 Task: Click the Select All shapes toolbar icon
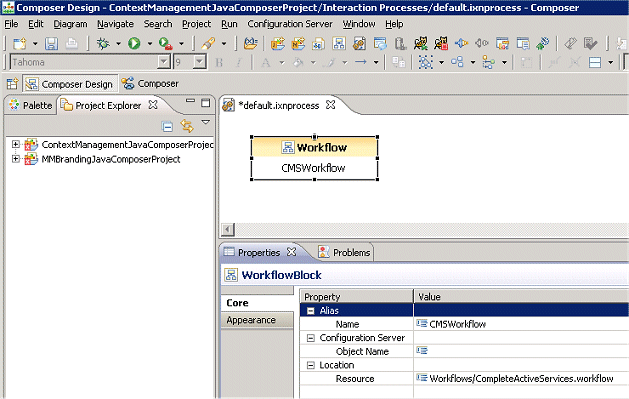click(x=426, y=62)
